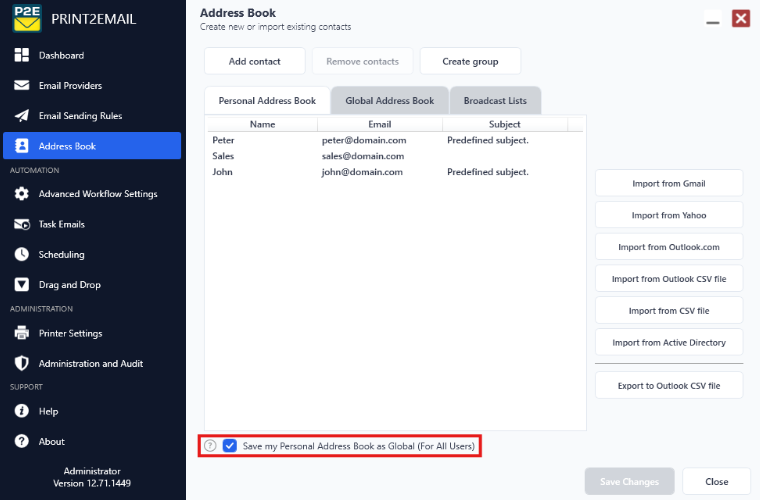Click the Administration and Audit shield icon

coord(21,363)
